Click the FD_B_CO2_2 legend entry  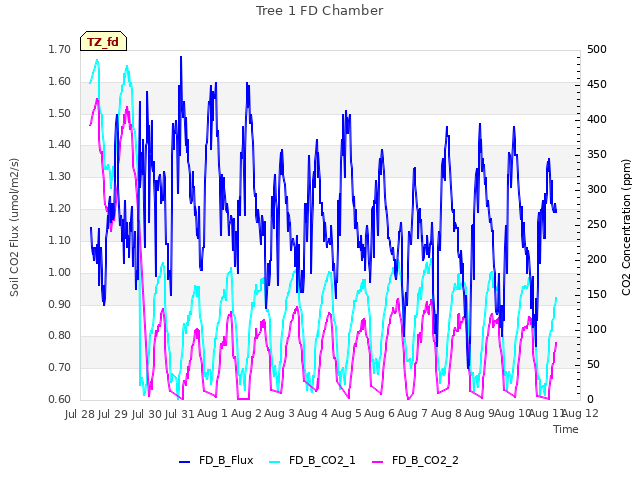pos(416,461)
